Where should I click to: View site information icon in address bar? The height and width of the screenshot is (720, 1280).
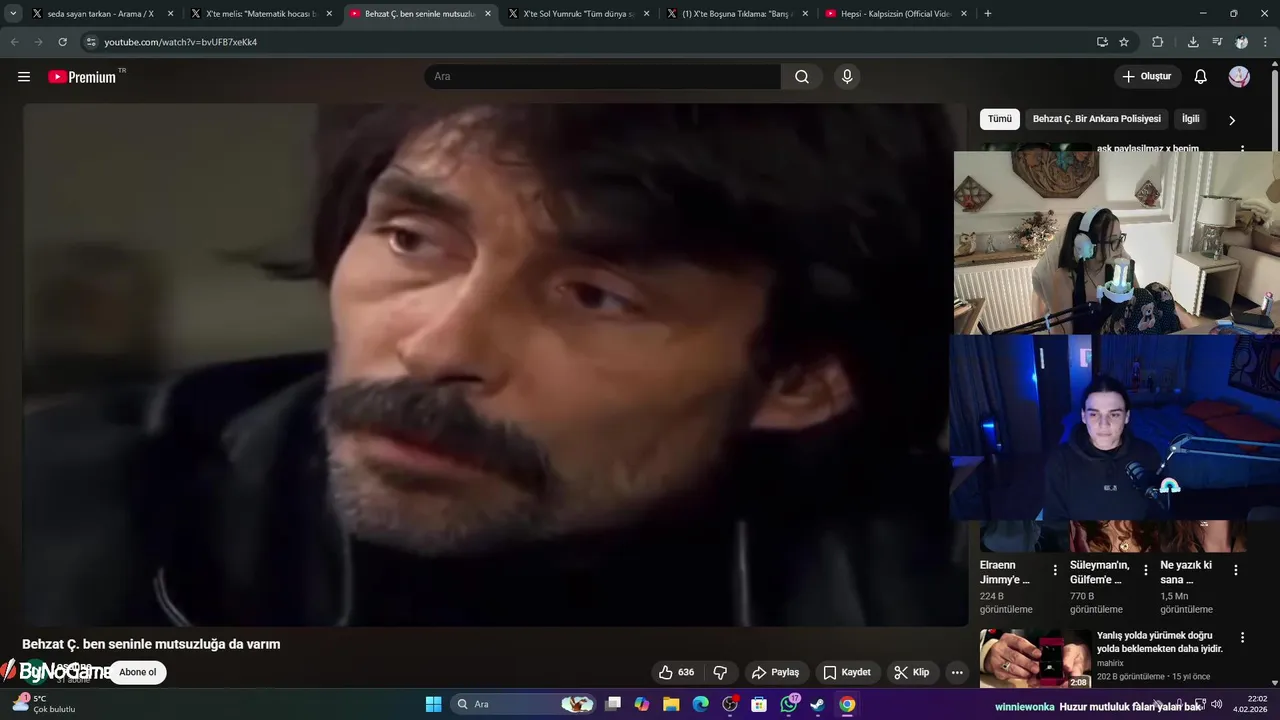pyautogui.click(x=91, y=42)
